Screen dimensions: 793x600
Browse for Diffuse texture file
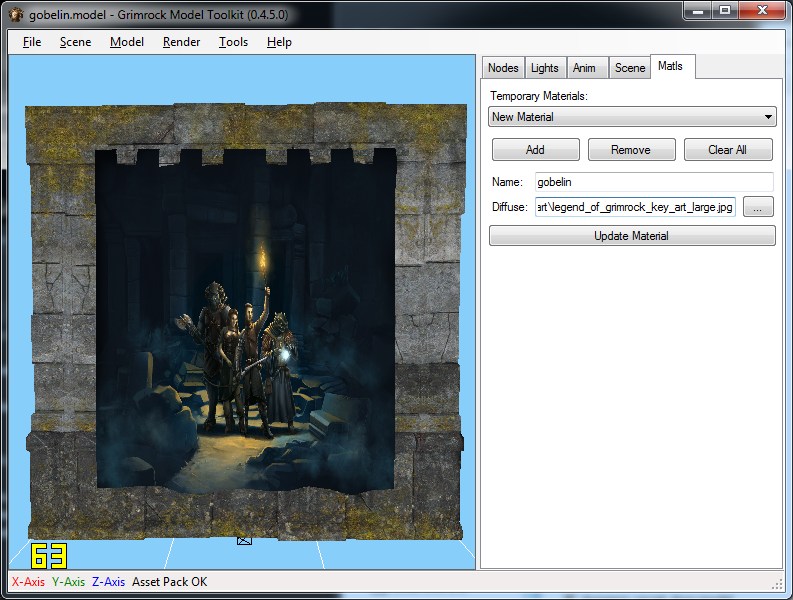coord(758,207)
